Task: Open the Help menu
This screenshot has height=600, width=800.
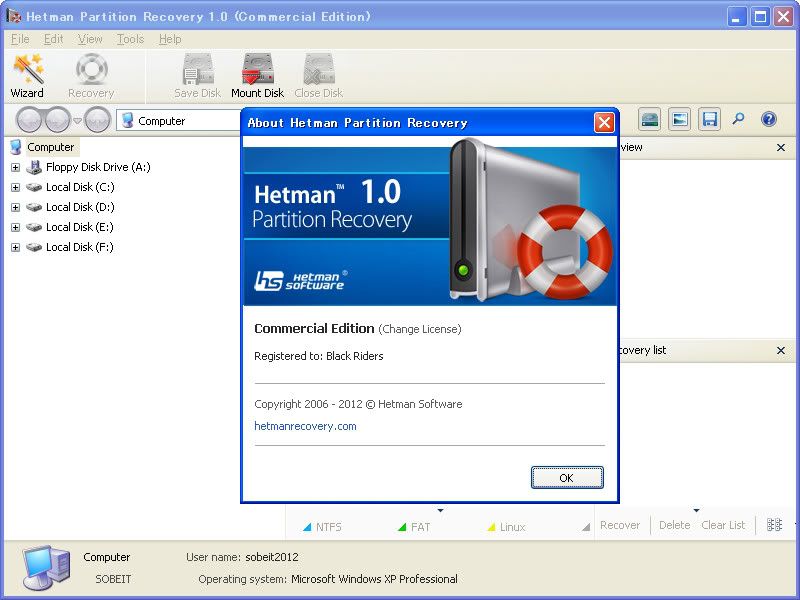Action: click(x=170, y=39)
